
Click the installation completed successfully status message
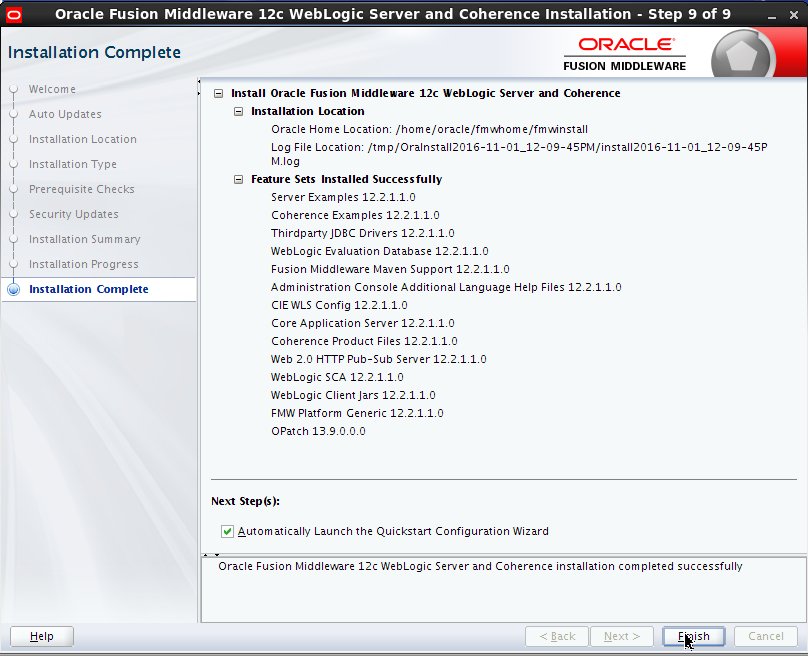click(x=480, y=567)
